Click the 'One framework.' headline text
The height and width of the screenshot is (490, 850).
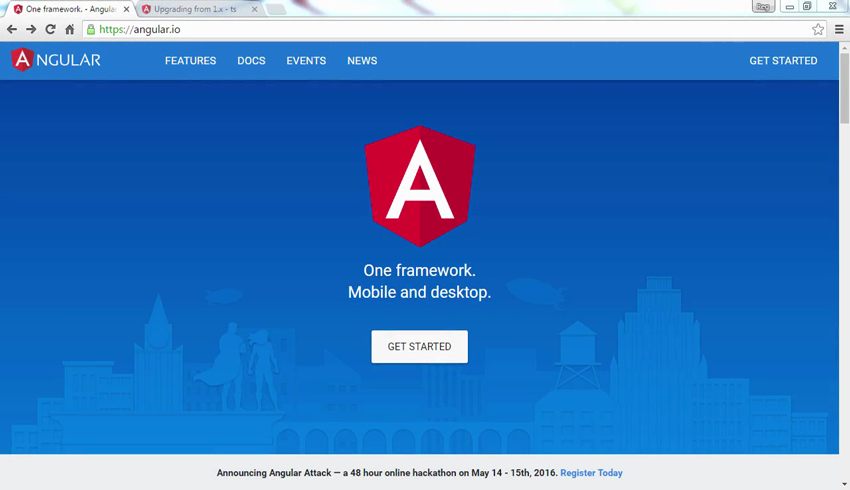coord(420,270)
